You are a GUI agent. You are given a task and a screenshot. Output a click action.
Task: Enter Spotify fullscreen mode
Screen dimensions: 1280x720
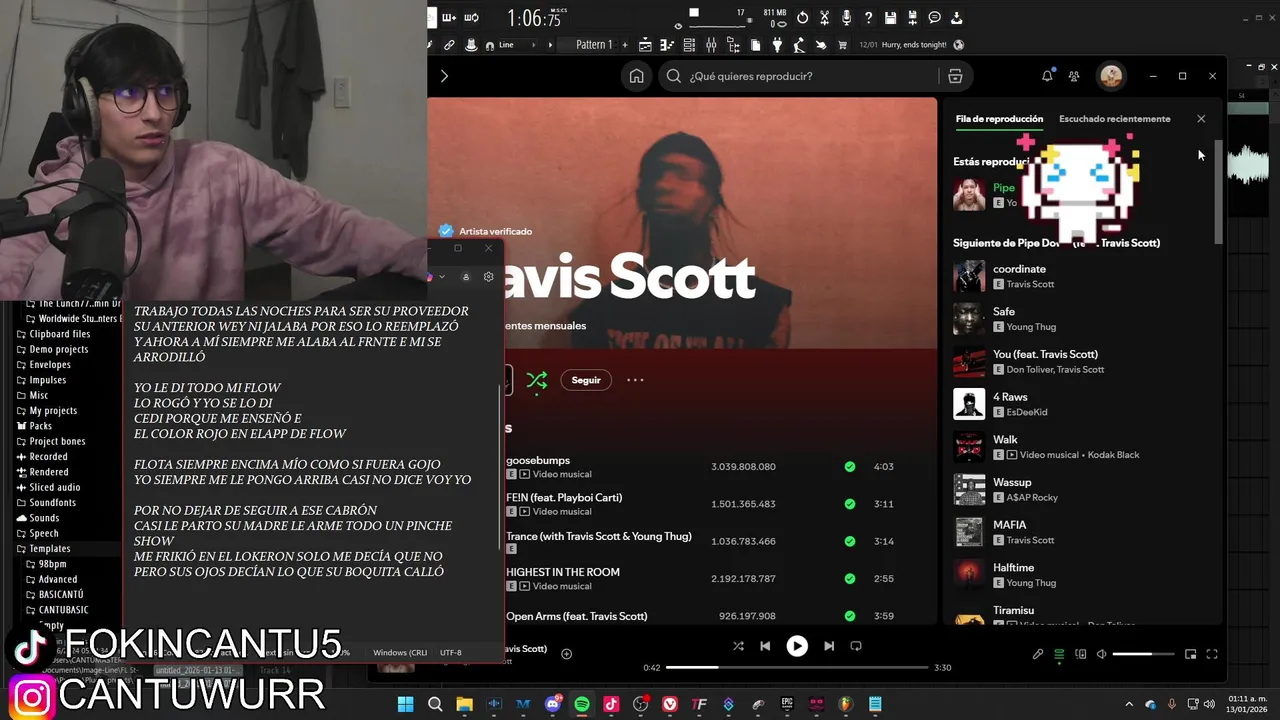pyautogui.click(x=1212, y=654)
